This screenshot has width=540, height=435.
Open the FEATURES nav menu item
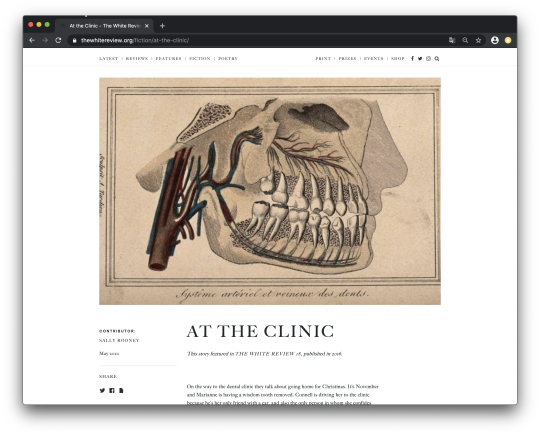[168, 59]
